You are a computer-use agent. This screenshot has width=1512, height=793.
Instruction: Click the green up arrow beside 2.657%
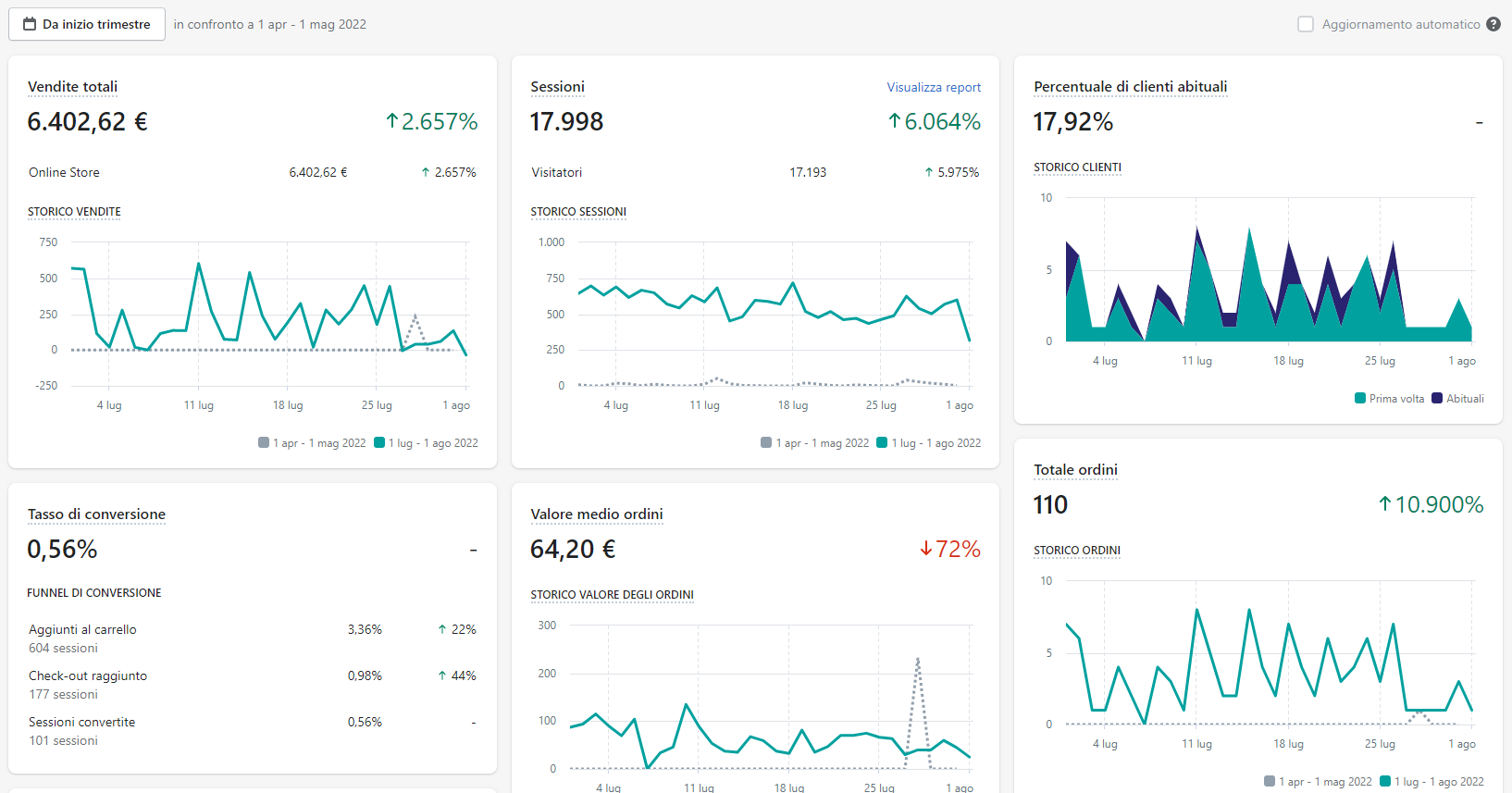coord(392,121)
